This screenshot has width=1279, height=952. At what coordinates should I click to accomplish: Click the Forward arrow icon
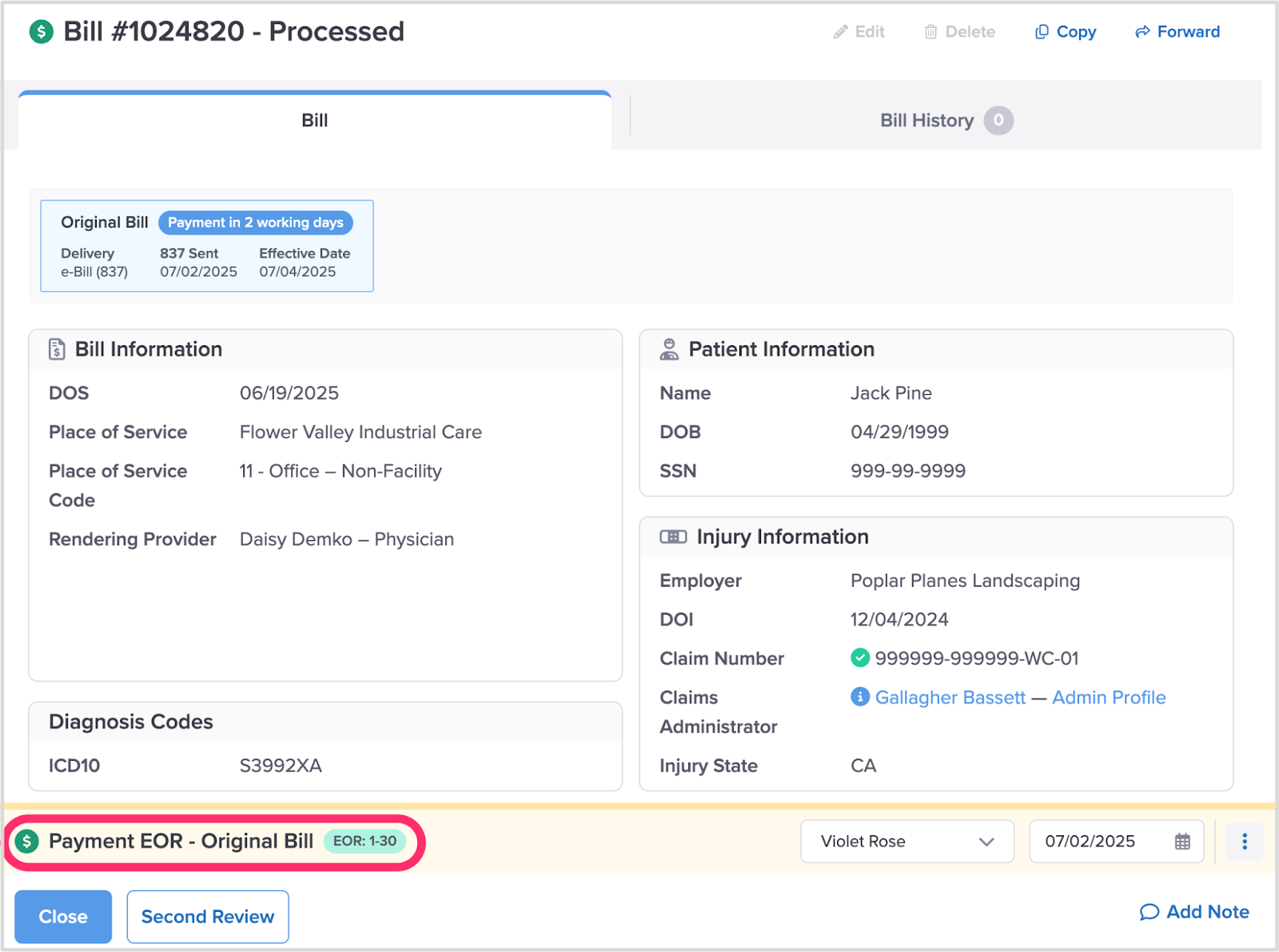click(1142, 32)
